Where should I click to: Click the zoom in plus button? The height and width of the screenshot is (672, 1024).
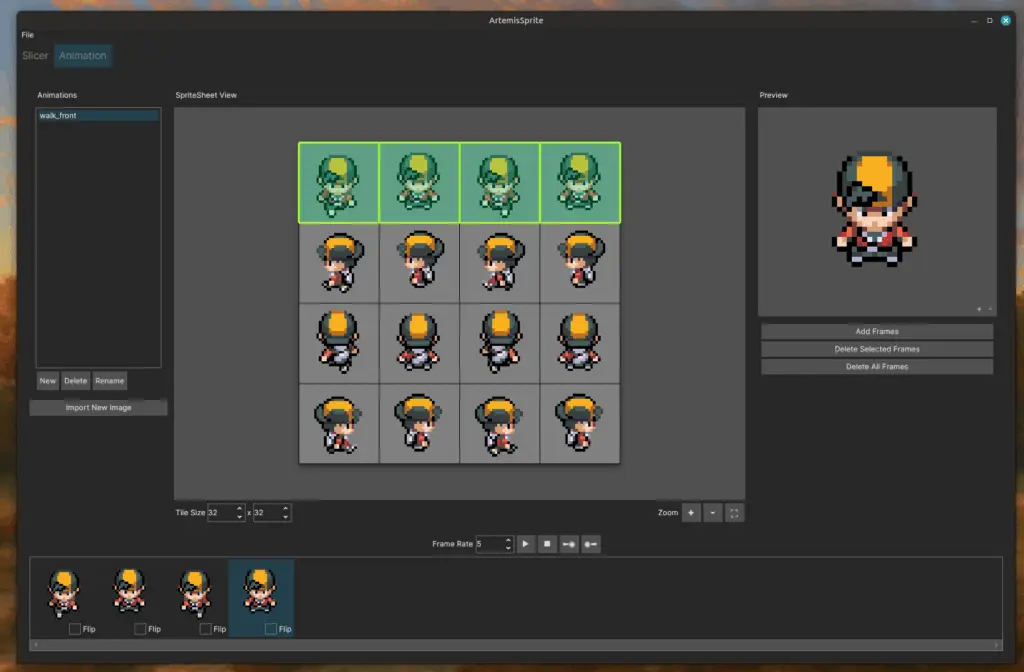point(690,513)
